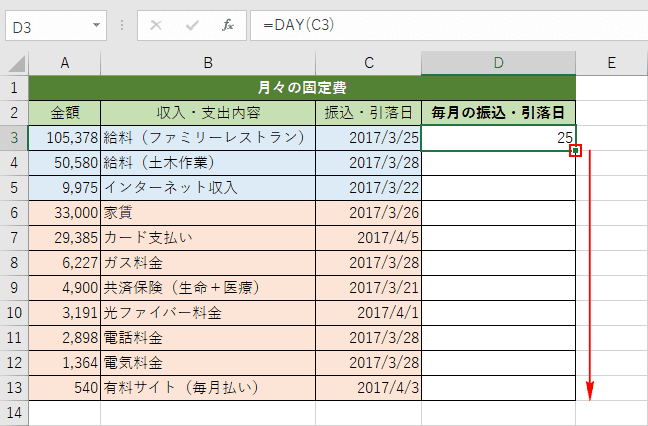Select cell カード支払い
The height and width of the screenshot is (426, 648).
coord(208,238)
